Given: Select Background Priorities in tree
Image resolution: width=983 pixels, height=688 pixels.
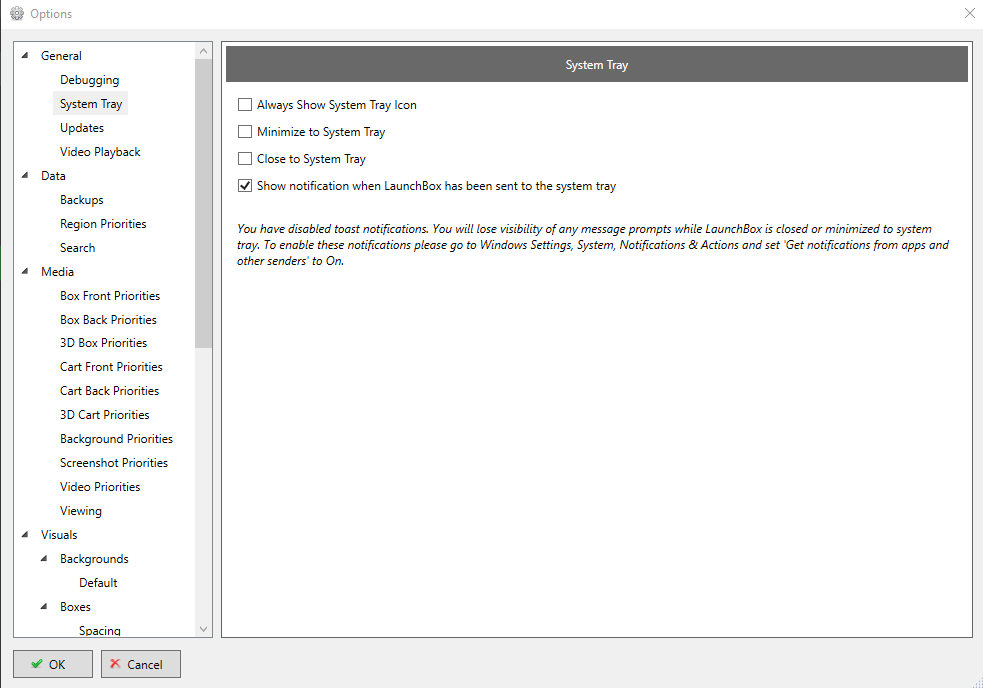Looking at the screenshot, I should click(117, 439).
